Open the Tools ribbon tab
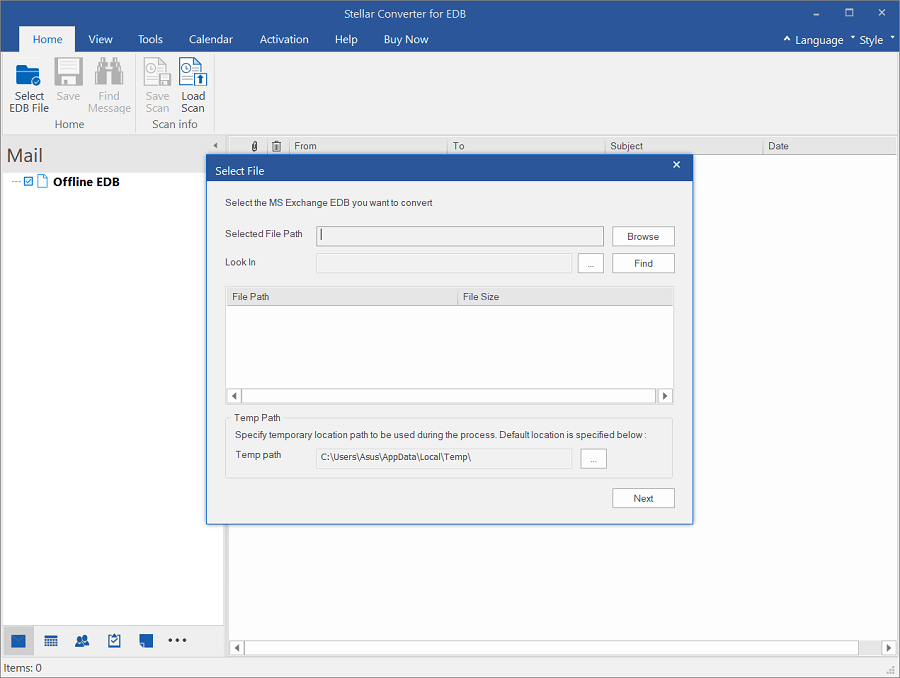The width and height of the screenshot is (900, 678). pos(150,39)
